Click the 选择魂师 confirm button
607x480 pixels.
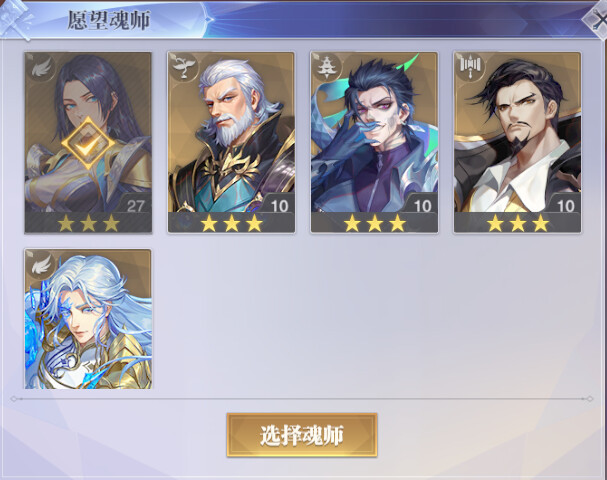[302, 435]
